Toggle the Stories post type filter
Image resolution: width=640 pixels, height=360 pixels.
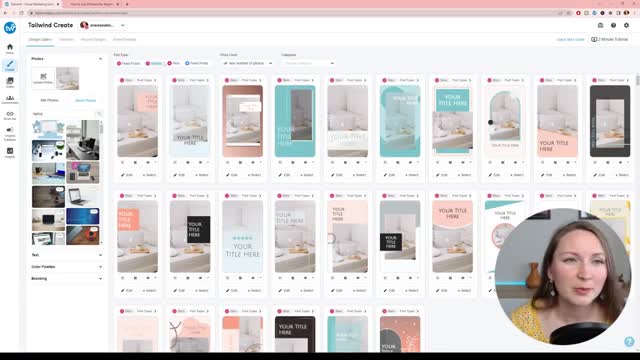click(x=154, y=63)
